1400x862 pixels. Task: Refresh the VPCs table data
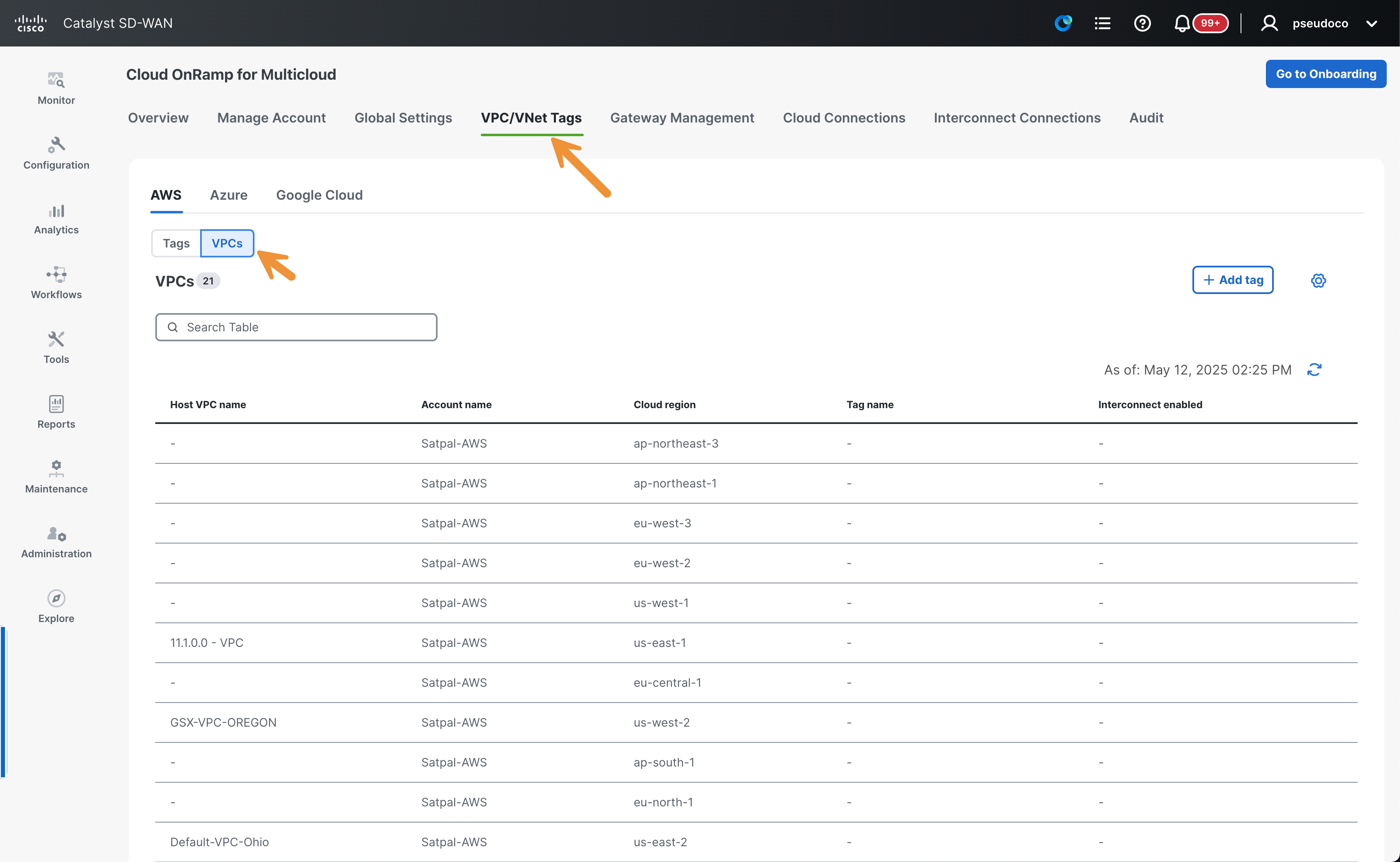pos(1314,370)
